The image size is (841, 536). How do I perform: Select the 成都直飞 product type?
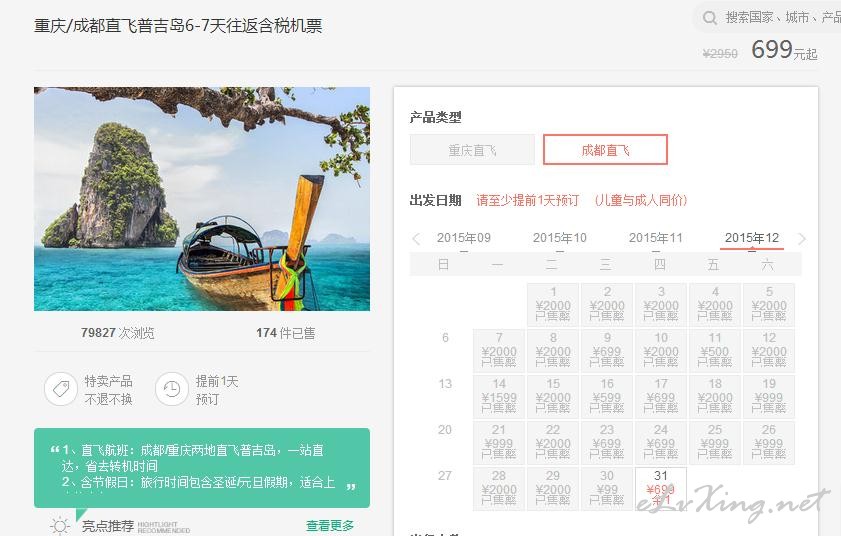(606, 150)
